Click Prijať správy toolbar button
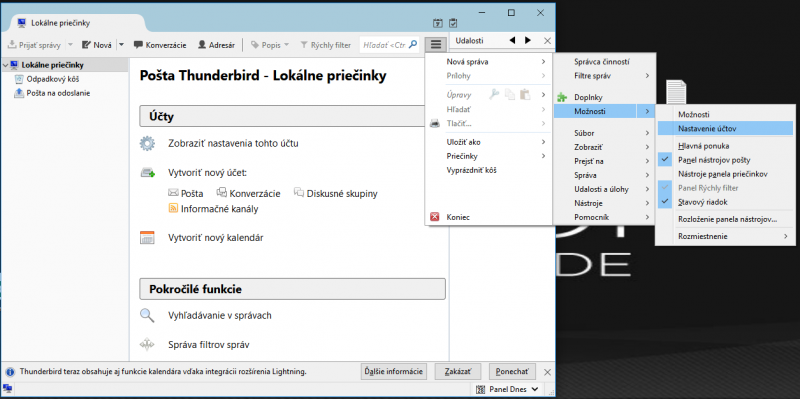 click(x=35, y=45)
